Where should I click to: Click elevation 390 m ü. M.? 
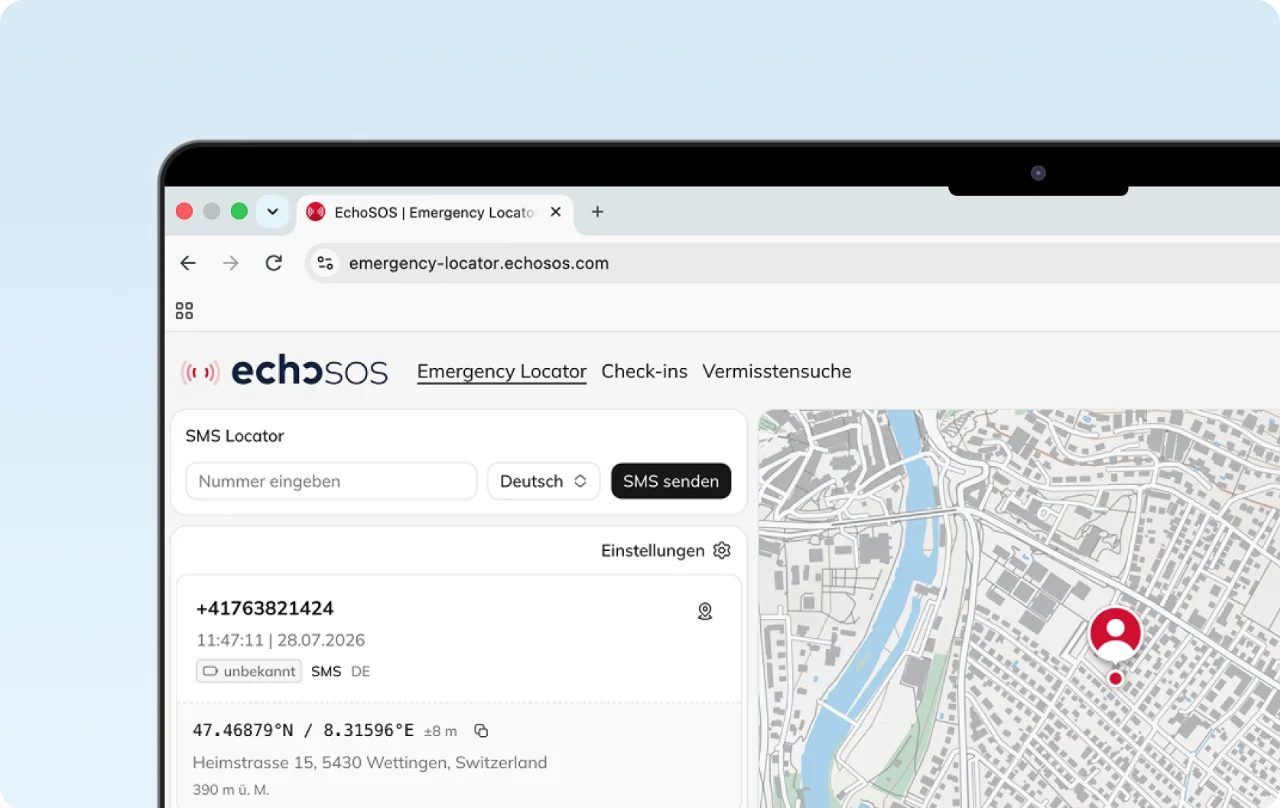point(231,790)
